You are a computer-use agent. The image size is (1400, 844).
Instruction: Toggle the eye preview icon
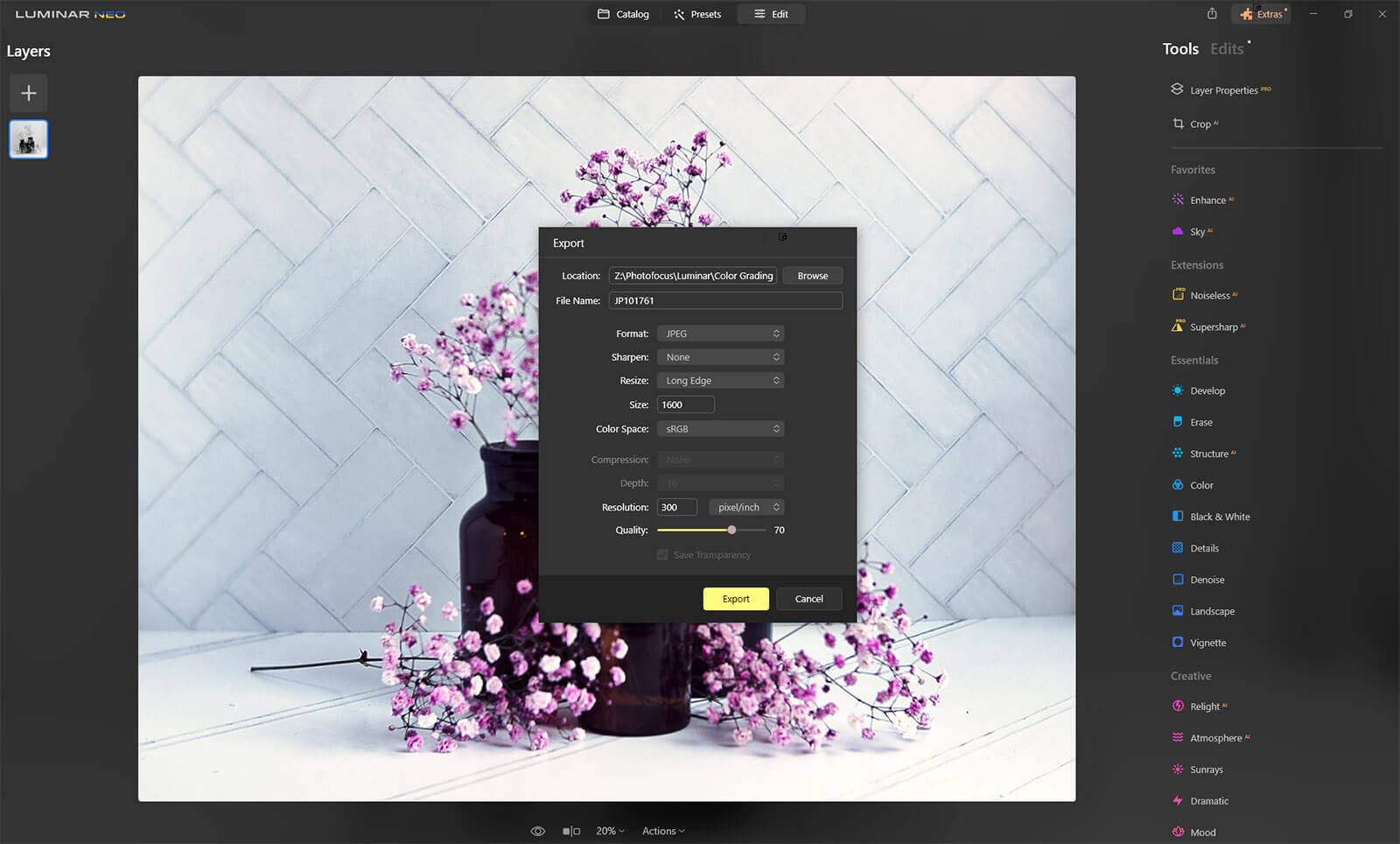point(537,831)
